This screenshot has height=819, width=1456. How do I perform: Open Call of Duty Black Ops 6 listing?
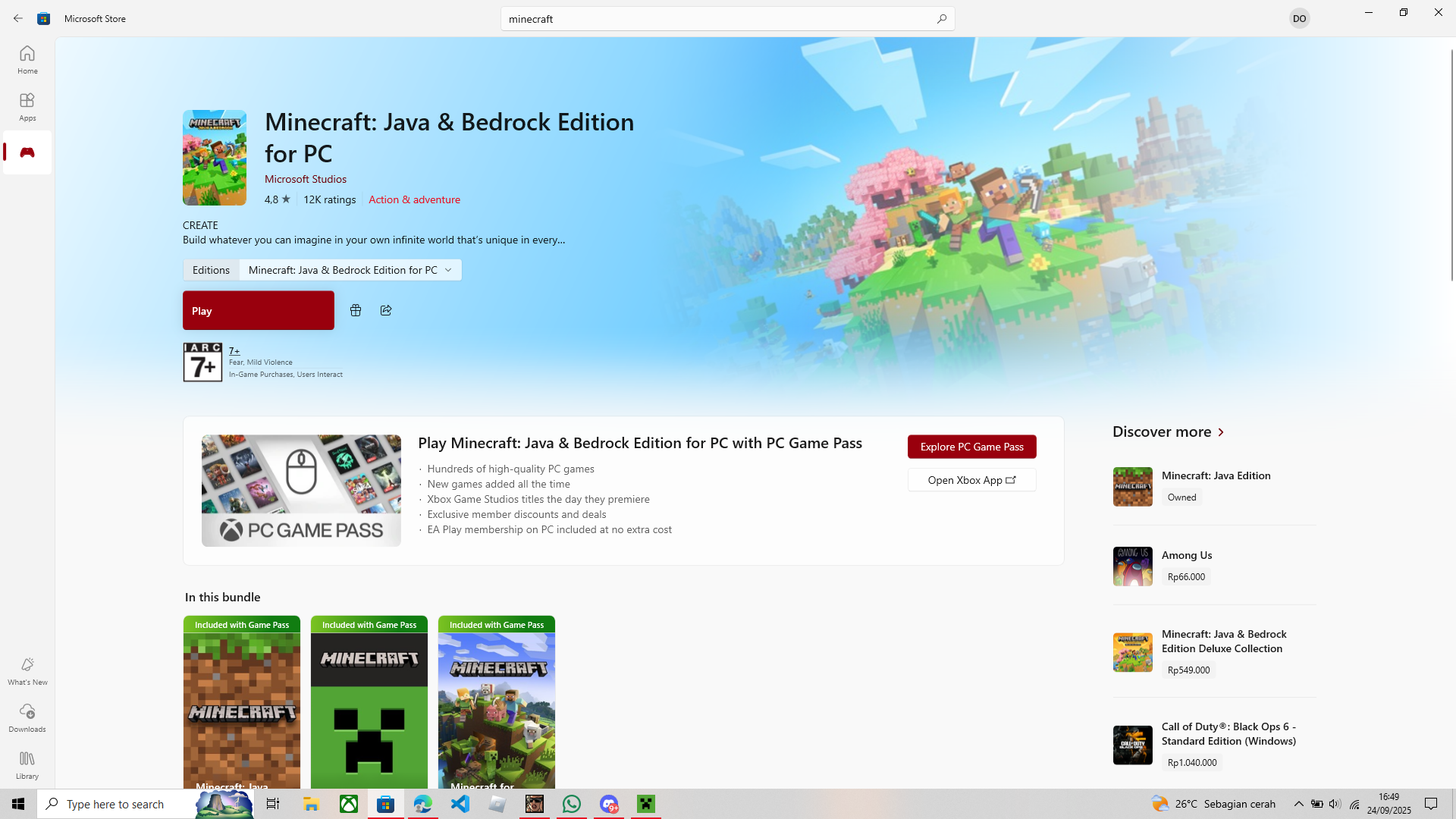coord(1215,744)
